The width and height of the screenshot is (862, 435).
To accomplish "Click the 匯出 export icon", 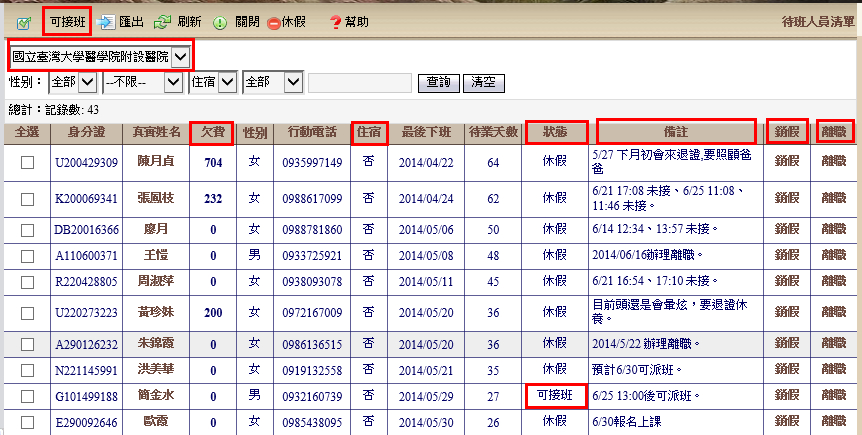I will (x=107, y=22).
